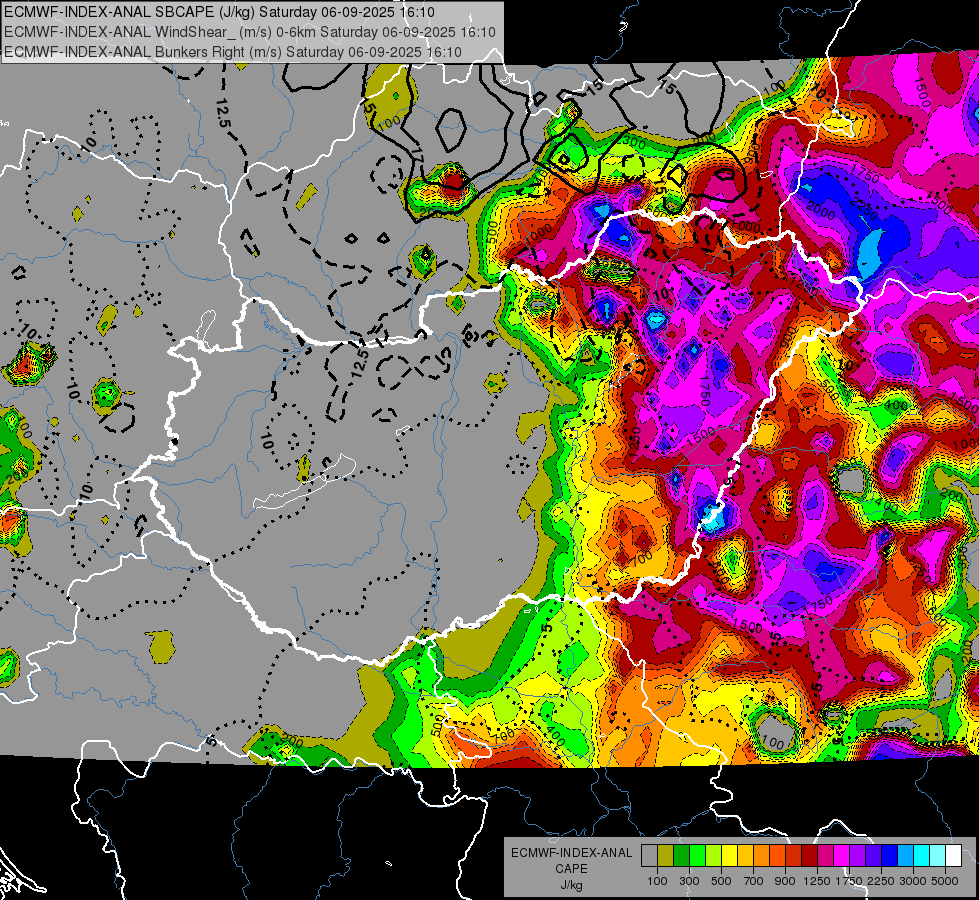
Task: Pick the yellow-green swatch in the color scale
Action: pos(713,856)
